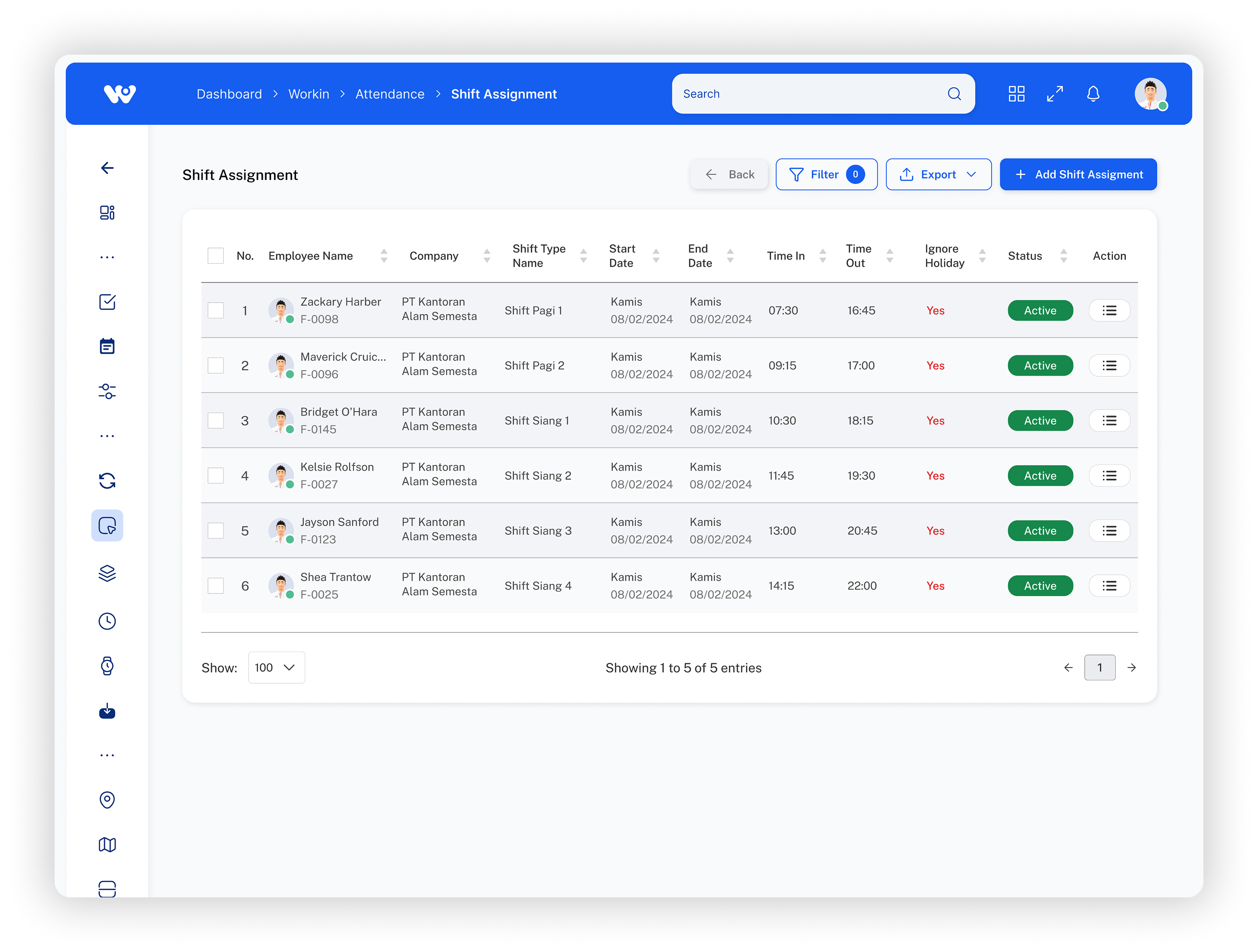Check the select-all checkbox in table header

(x=216, y=256)
